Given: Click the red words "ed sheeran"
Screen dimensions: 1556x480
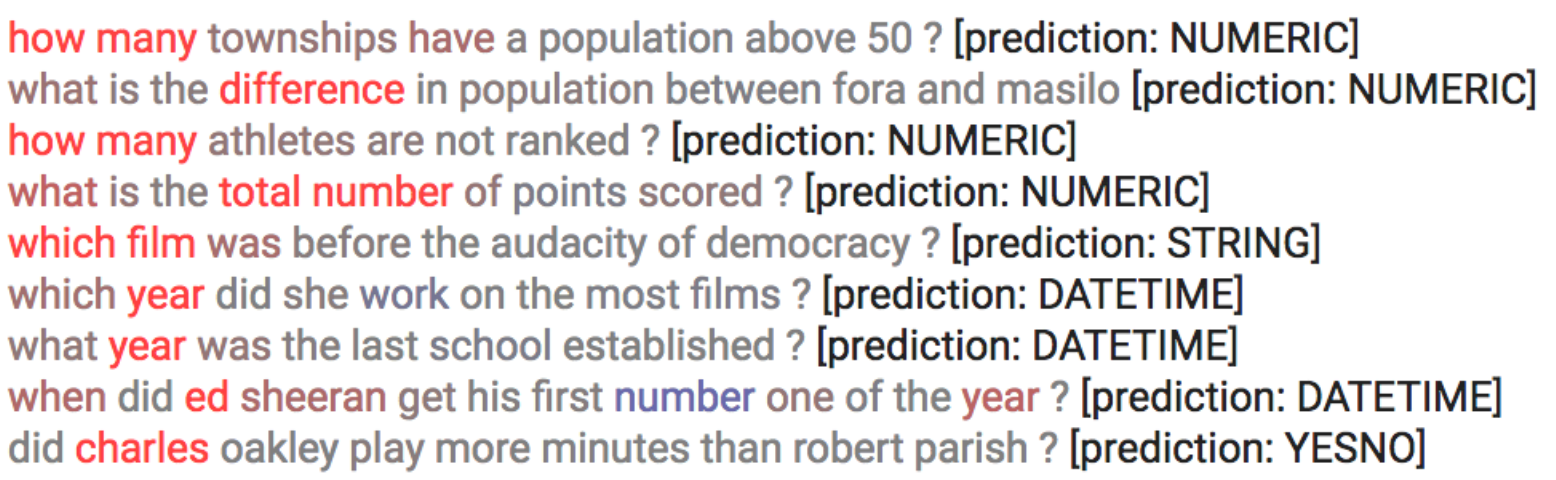Looking at the screenshot, I should tap(286, 399).
